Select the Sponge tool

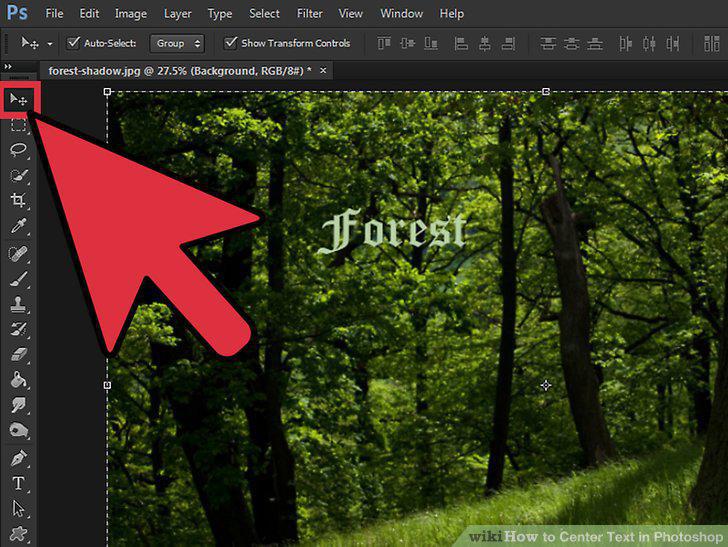(x=19, y=430)
